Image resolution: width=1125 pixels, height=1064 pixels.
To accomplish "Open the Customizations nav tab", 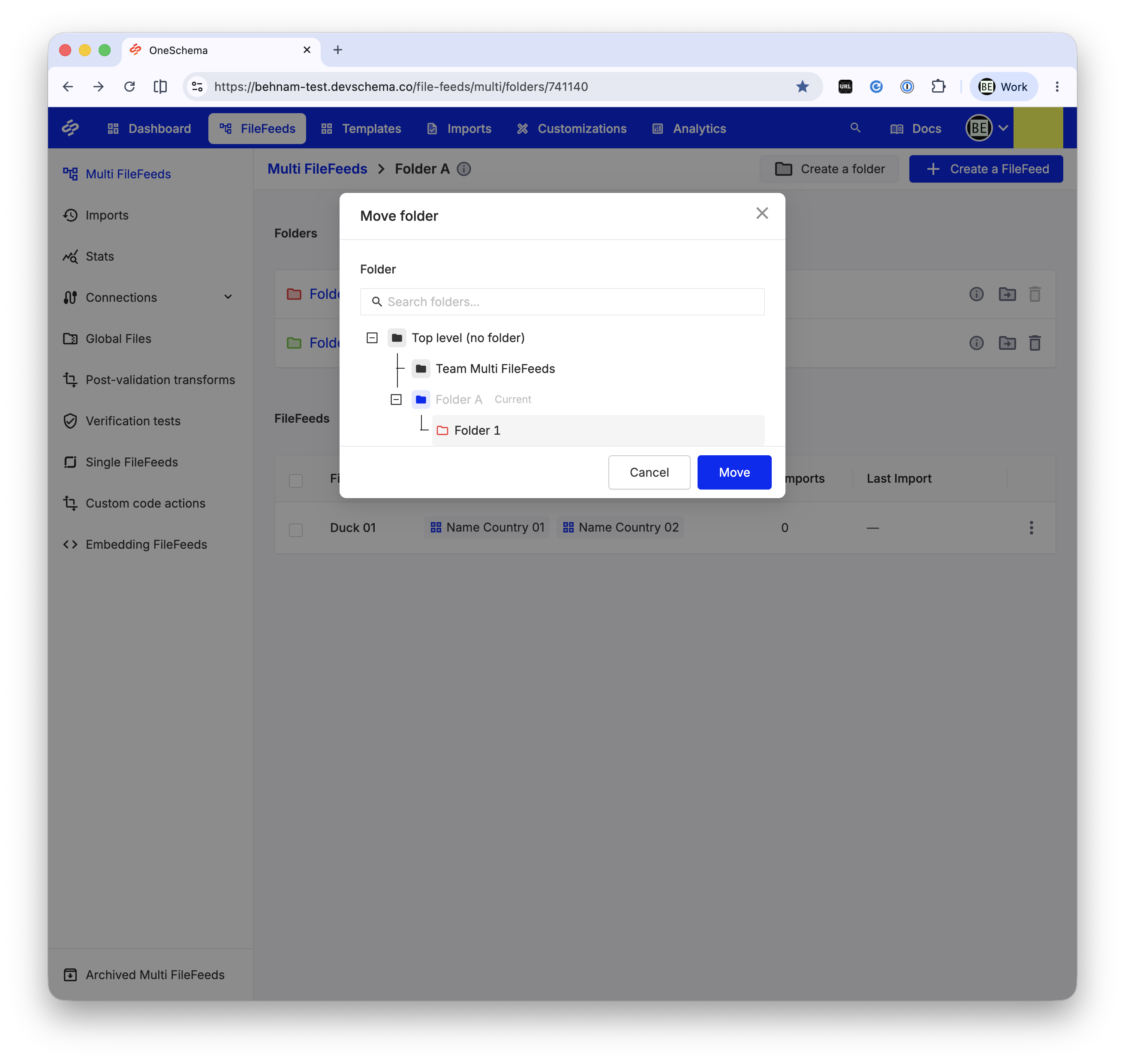I will click(572, 129).
